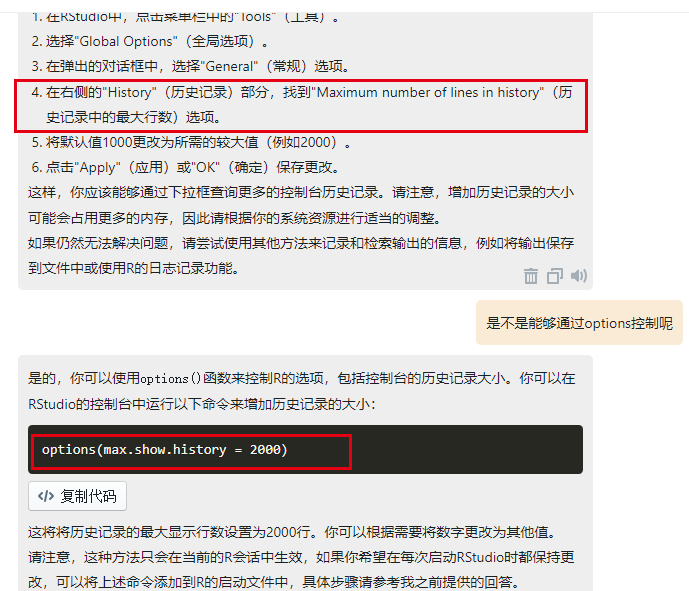Click the value 2000 in the code block

[x=265, y=450]
